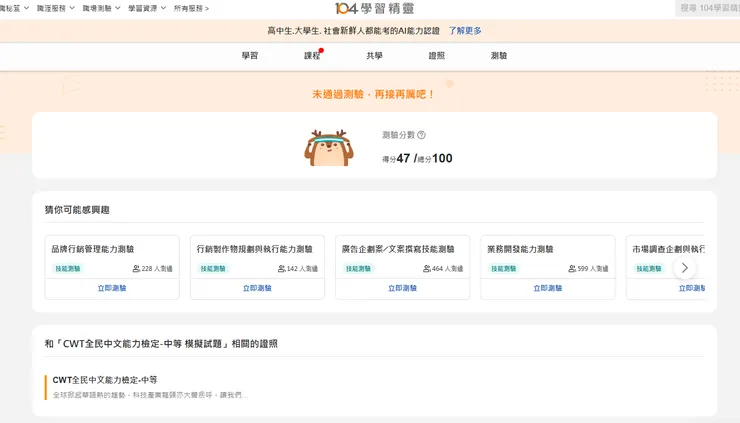
Task: Click people icon beside 228 人測過
Action: pos(136,269)
